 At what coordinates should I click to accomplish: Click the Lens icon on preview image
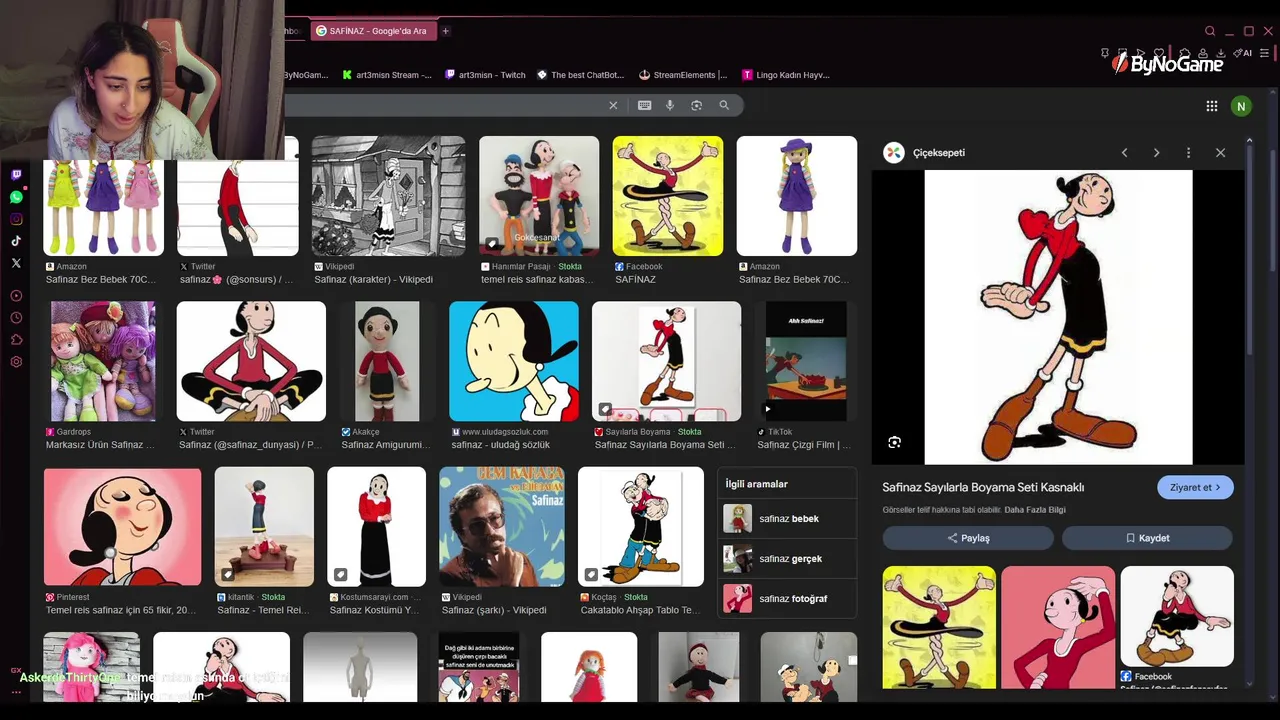tap(894, 442)
